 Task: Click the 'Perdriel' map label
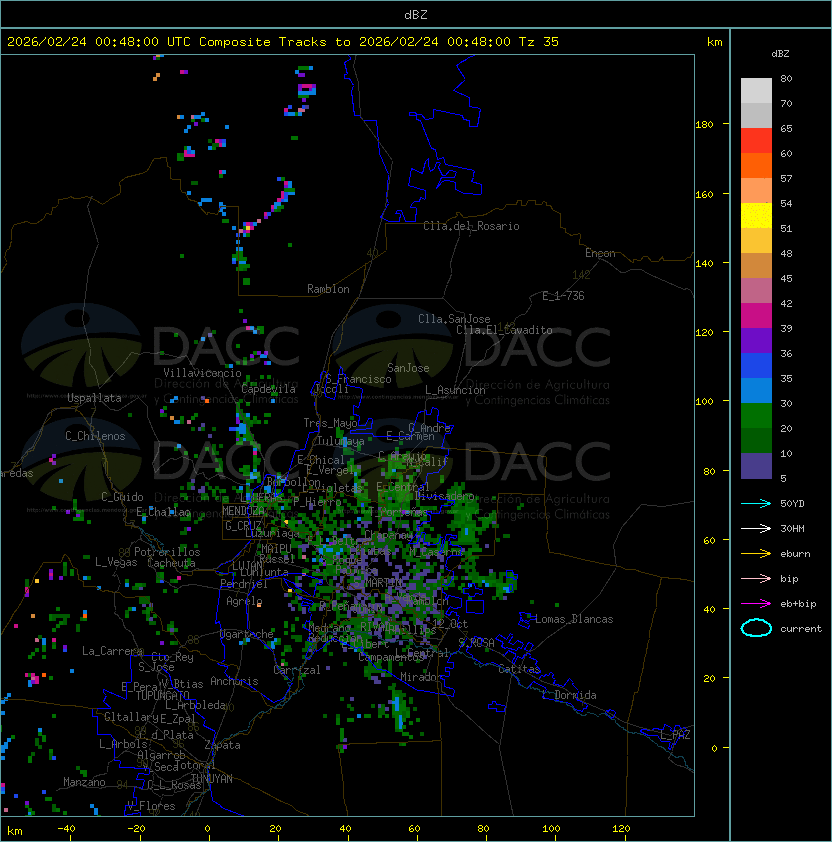pos(244,584)
